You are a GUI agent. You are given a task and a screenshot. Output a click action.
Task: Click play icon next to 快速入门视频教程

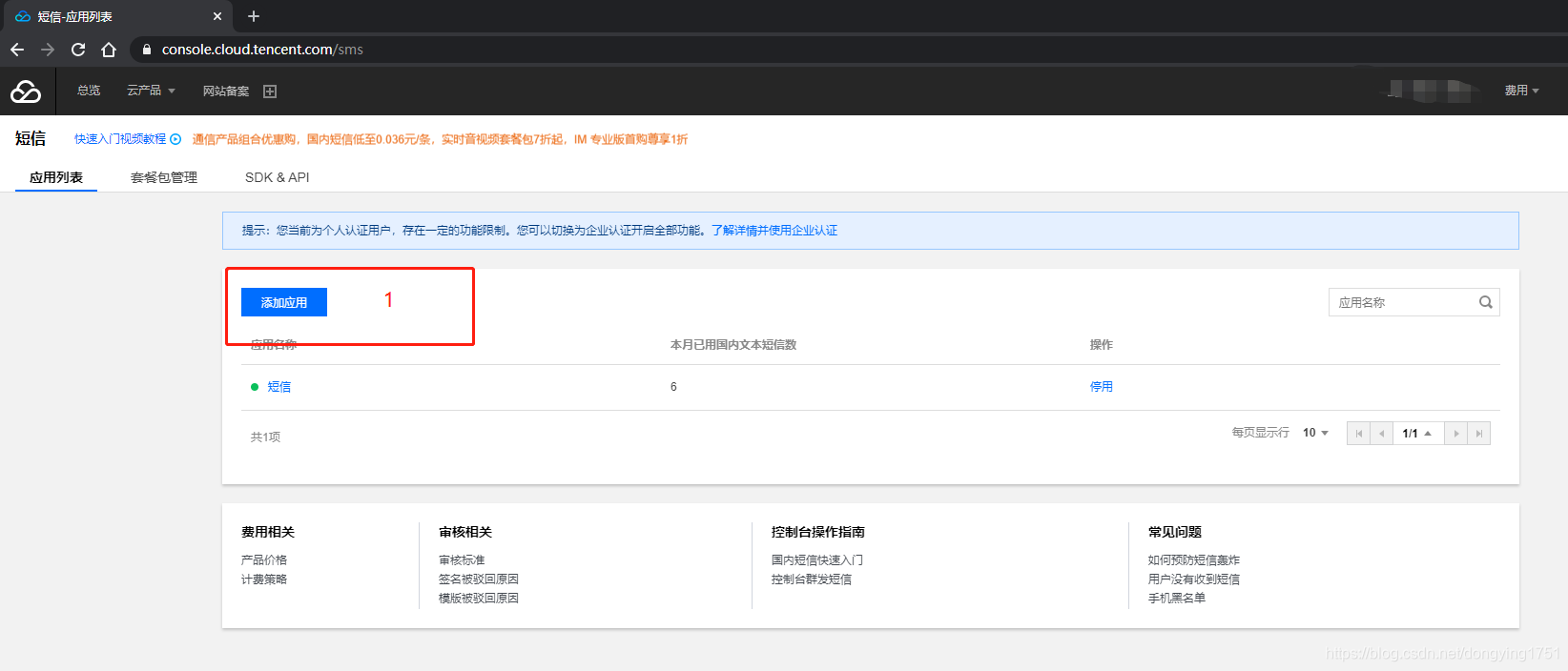(175, 139)
